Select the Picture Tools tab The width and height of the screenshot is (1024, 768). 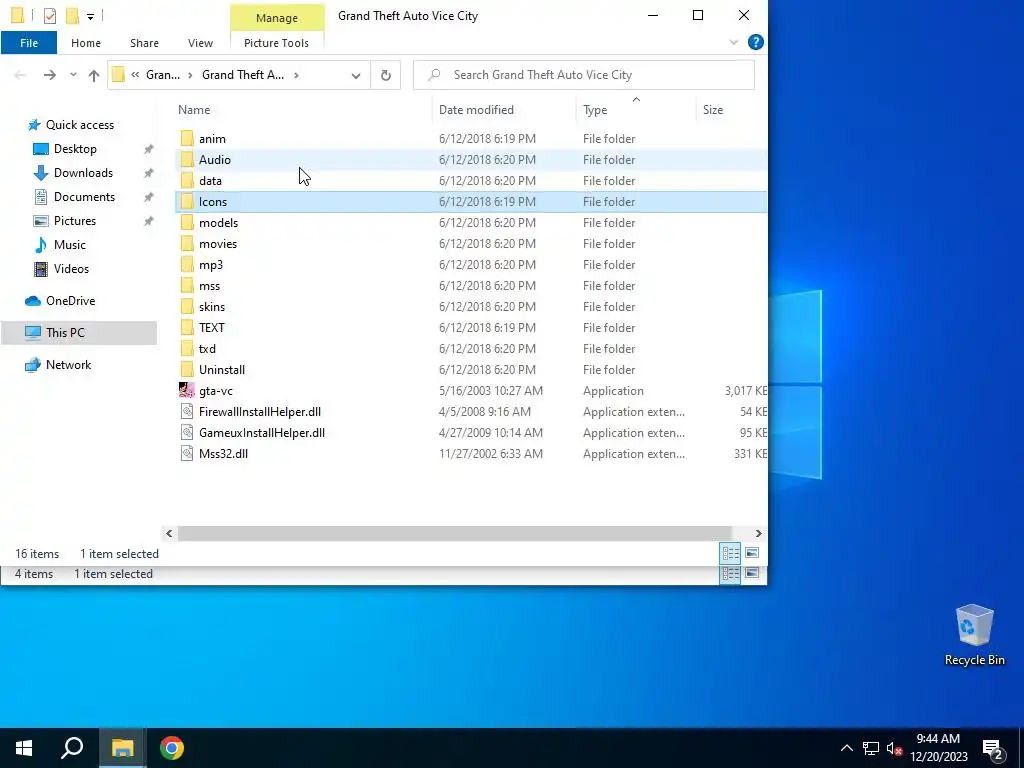tap(276, 43)
